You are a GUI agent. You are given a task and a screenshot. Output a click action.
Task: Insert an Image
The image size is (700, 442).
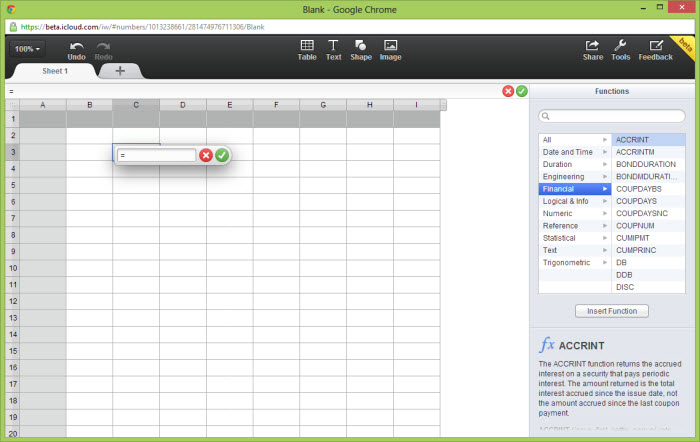[391, 50]
